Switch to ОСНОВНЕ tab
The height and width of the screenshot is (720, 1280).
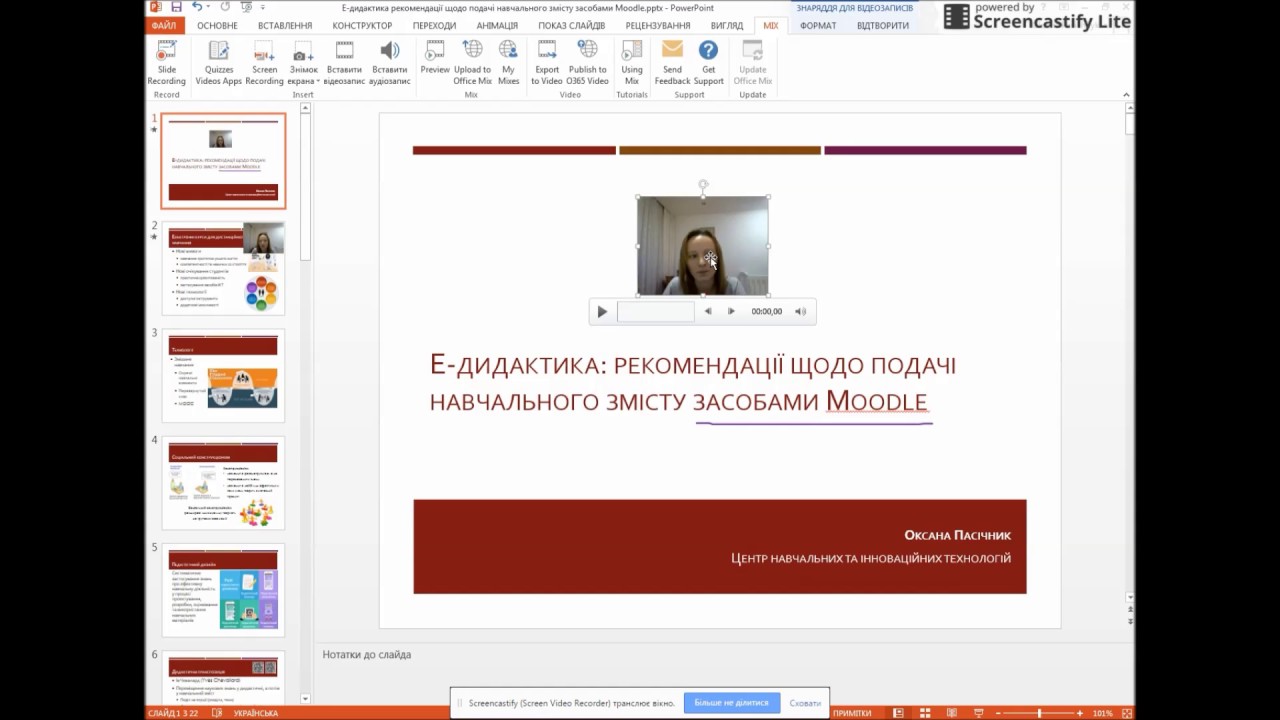tap(217, 26)
